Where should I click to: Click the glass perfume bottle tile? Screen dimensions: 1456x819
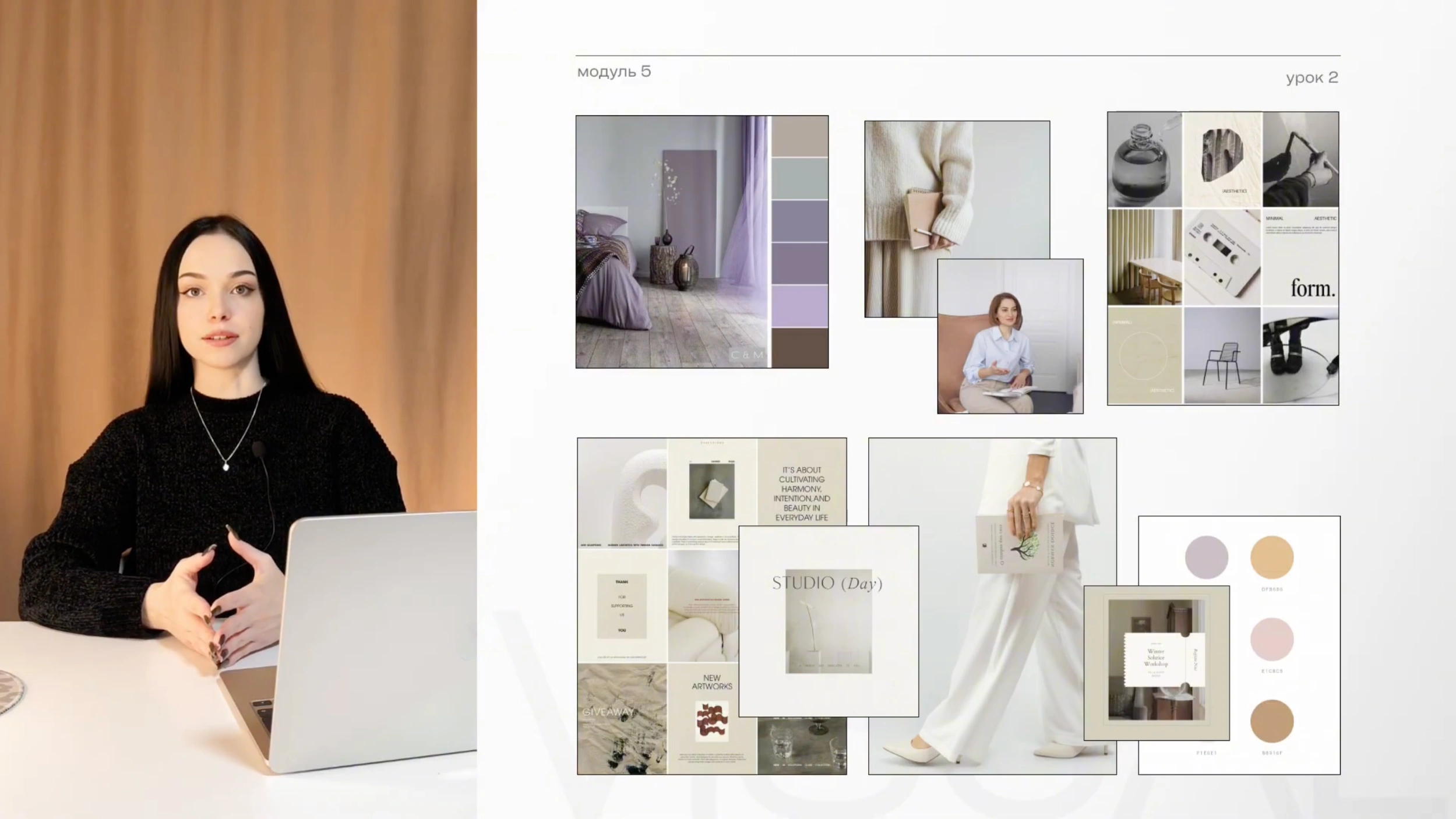tap(1145, 160)
